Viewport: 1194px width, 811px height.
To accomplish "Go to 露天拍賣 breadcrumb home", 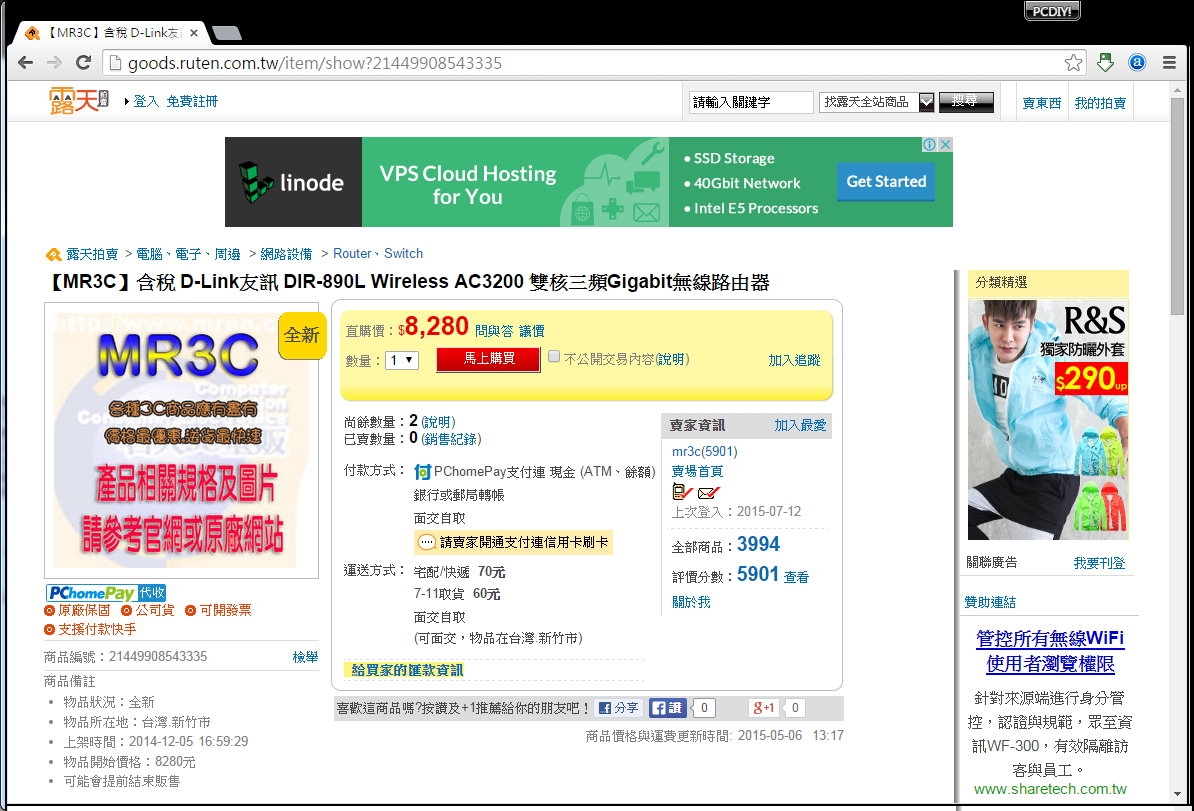I will [92, 254].
